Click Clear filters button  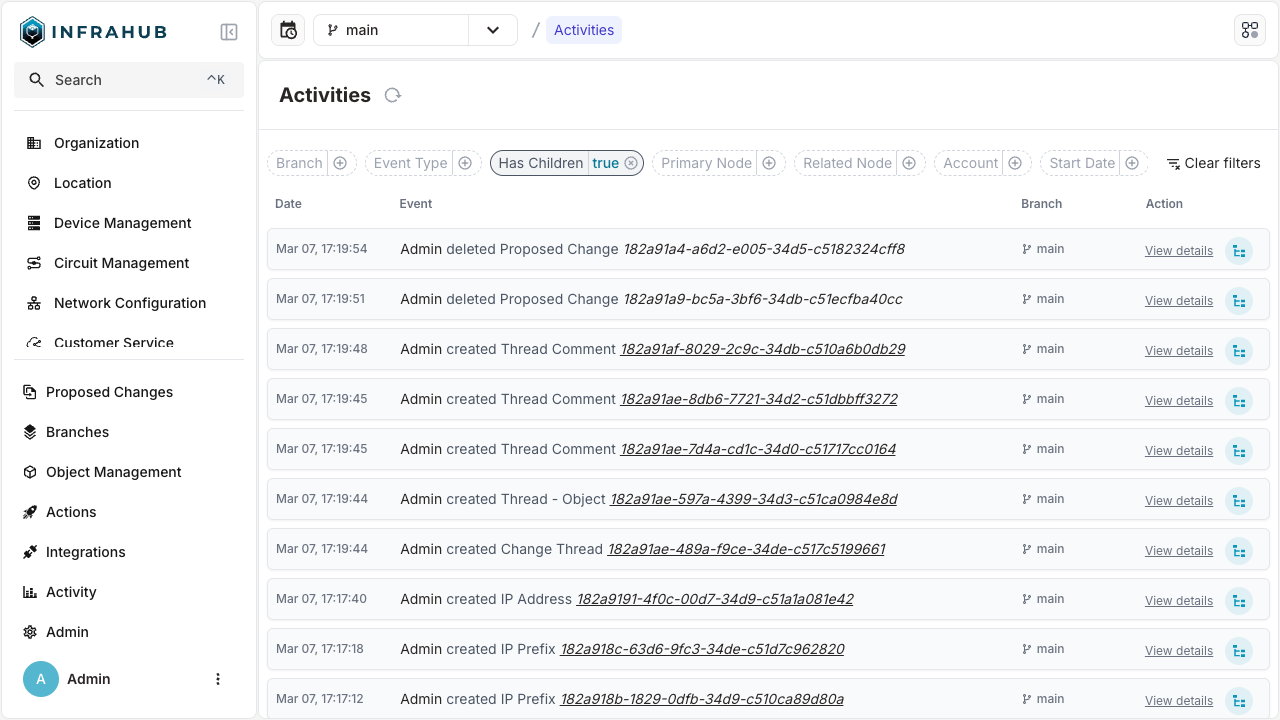click(1213, 163)
